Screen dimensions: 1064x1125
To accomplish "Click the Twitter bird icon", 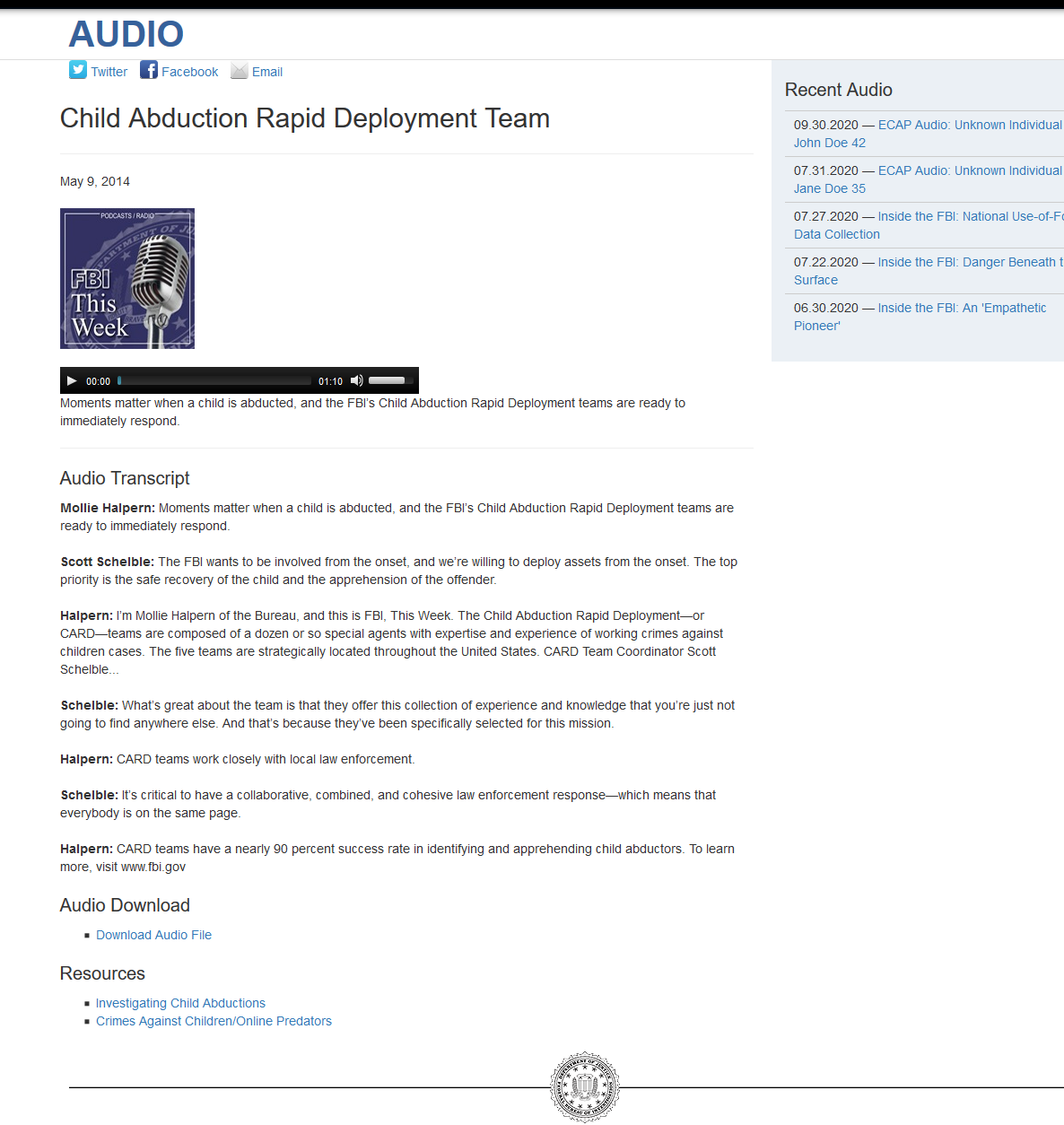I will 78,70.
